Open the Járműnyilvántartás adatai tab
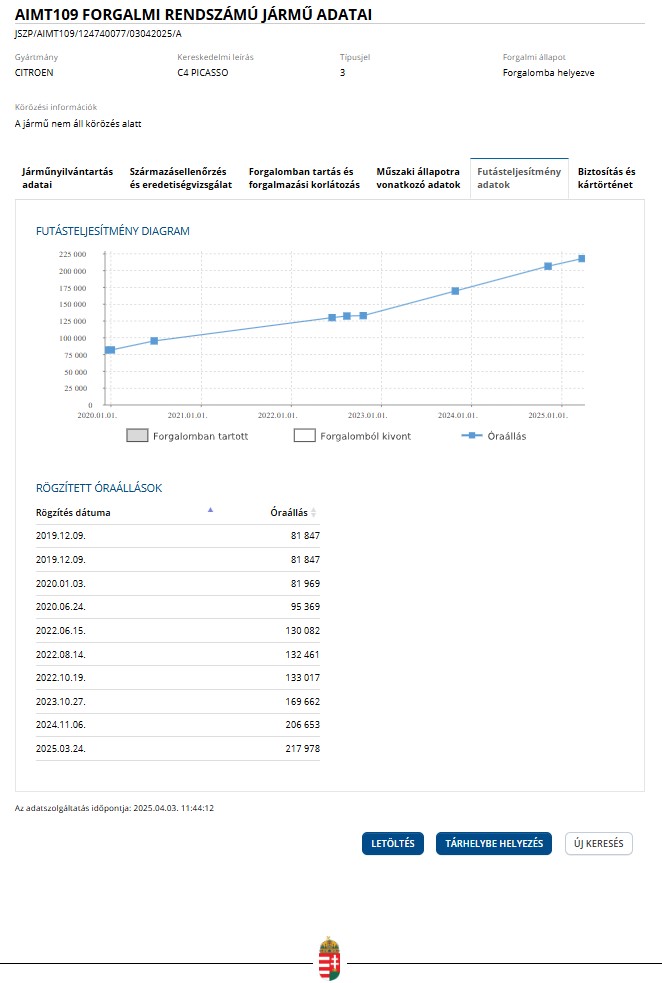 pyautogui.click(x=67, y=178)
